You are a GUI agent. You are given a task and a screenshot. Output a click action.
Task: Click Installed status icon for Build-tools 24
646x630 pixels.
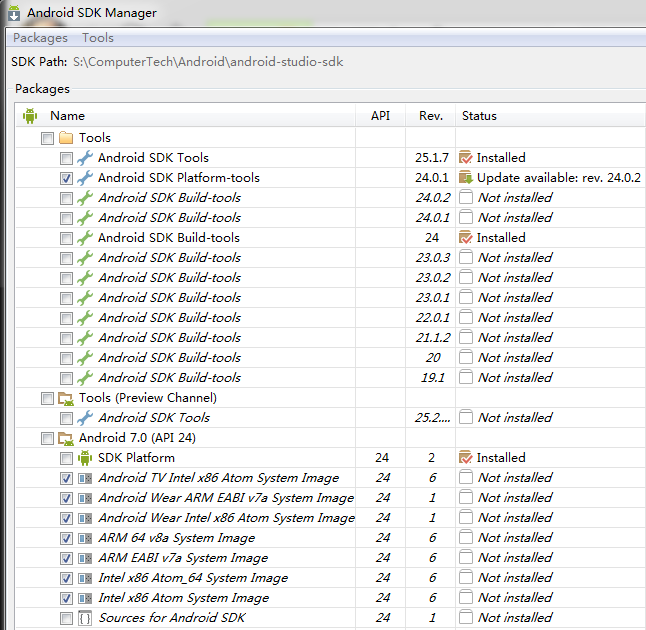[x=466, y=237]
